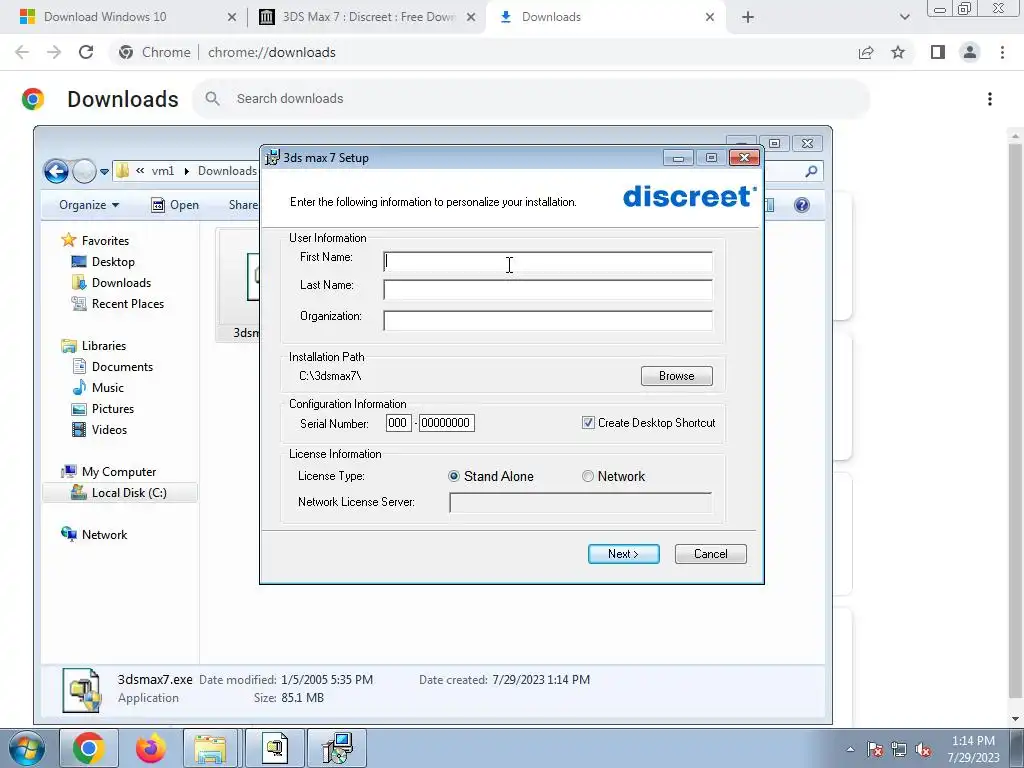The width and height of the screenshot is (1024, 768).
Task: Click the network status tray icon
Action: point(899,750)
